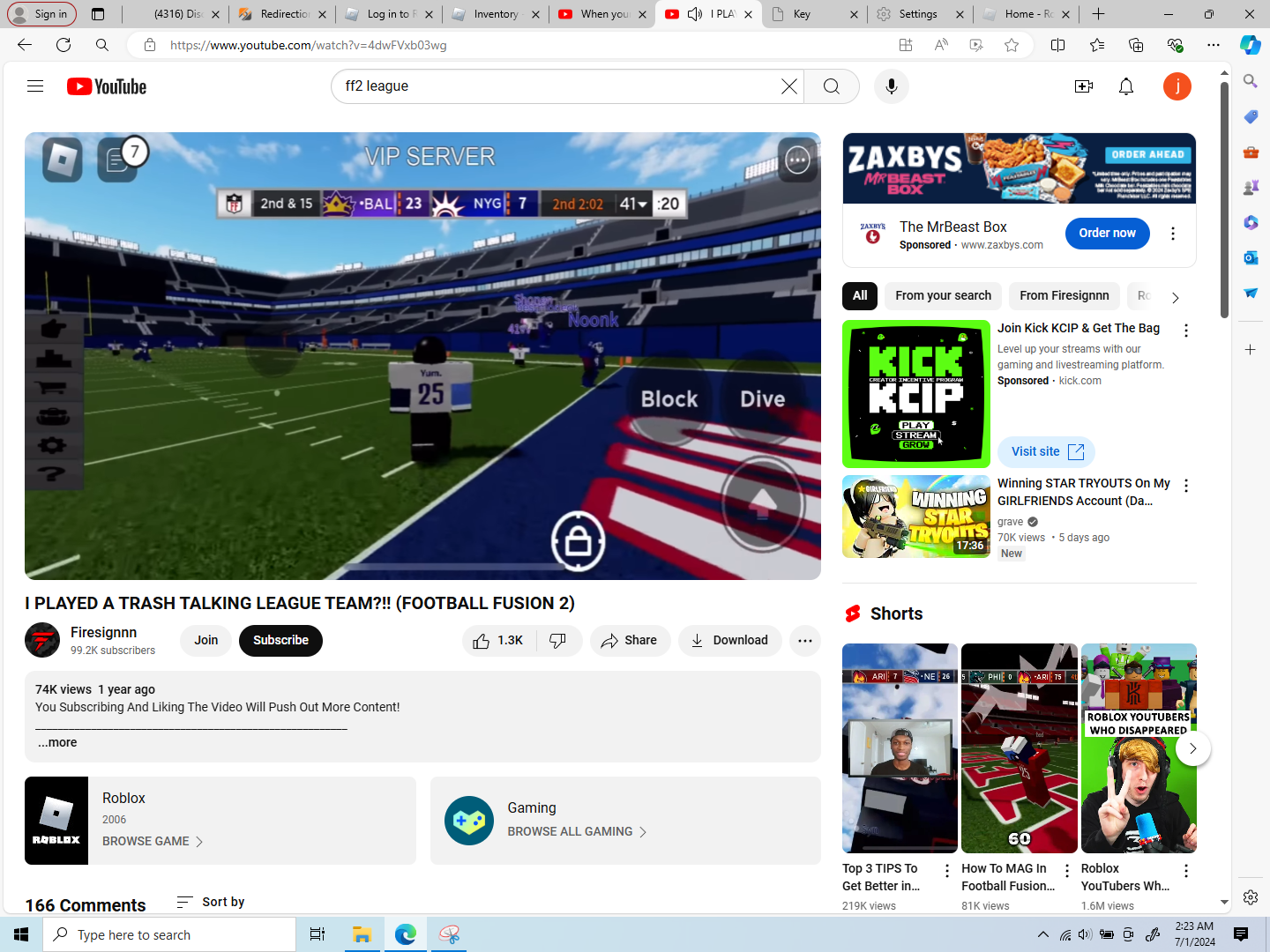1270x952 pixels.
Task: Open Edge sidebar tools briefcase
Action: coord(1251,152)
